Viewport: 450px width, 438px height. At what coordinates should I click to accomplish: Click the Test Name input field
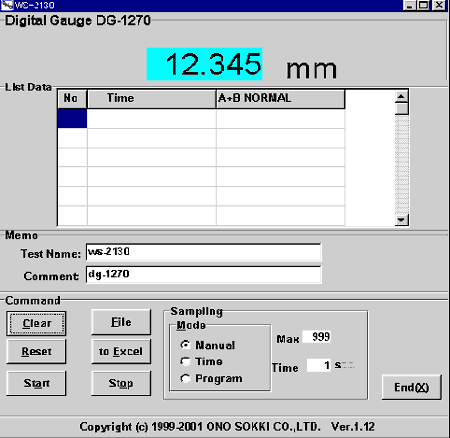pyautogui.click(x=204, y=252)
